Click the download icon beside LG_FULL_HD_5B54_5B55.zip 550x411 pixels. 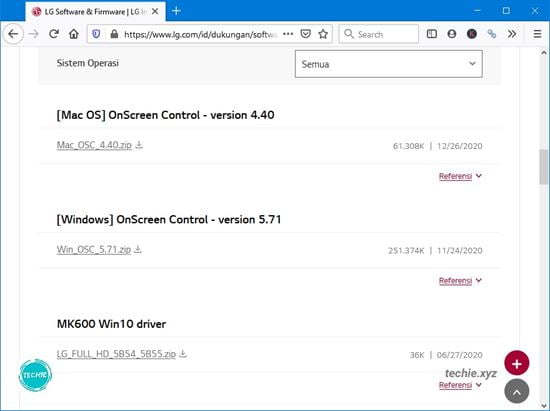(183, 353)
